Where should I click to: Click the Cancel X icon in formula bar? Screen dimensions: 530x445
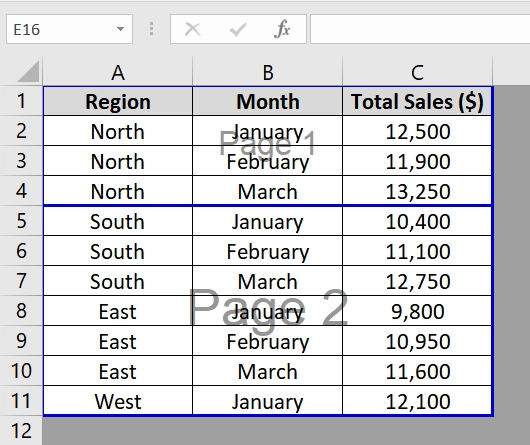(x=193, y=29)
